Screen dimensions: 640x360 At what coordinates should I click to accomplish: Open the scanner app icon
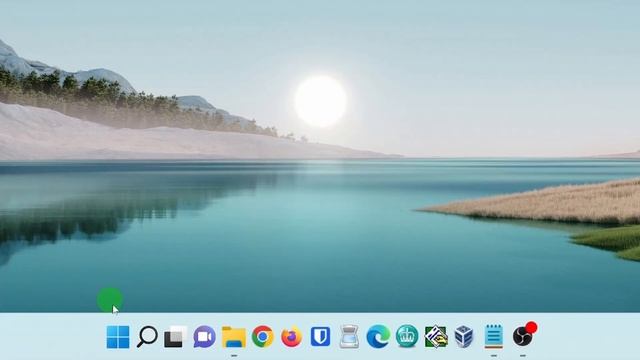[349, 337]
